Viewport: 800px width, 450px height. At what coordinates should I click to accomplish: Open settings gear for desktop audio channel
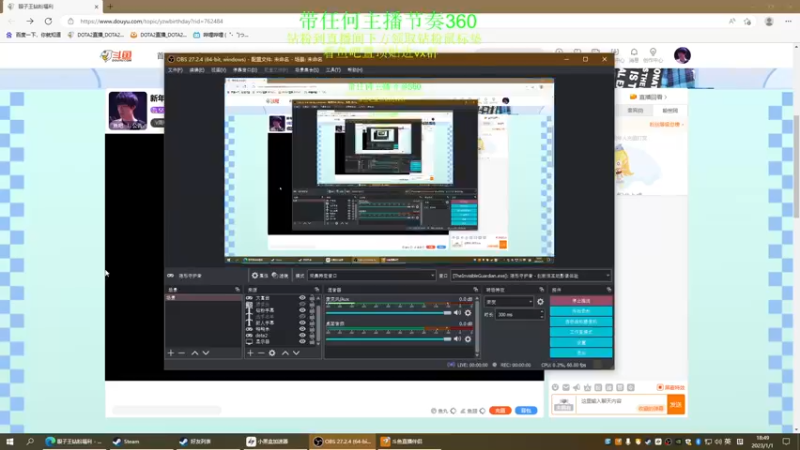click(x=468, y=339)
